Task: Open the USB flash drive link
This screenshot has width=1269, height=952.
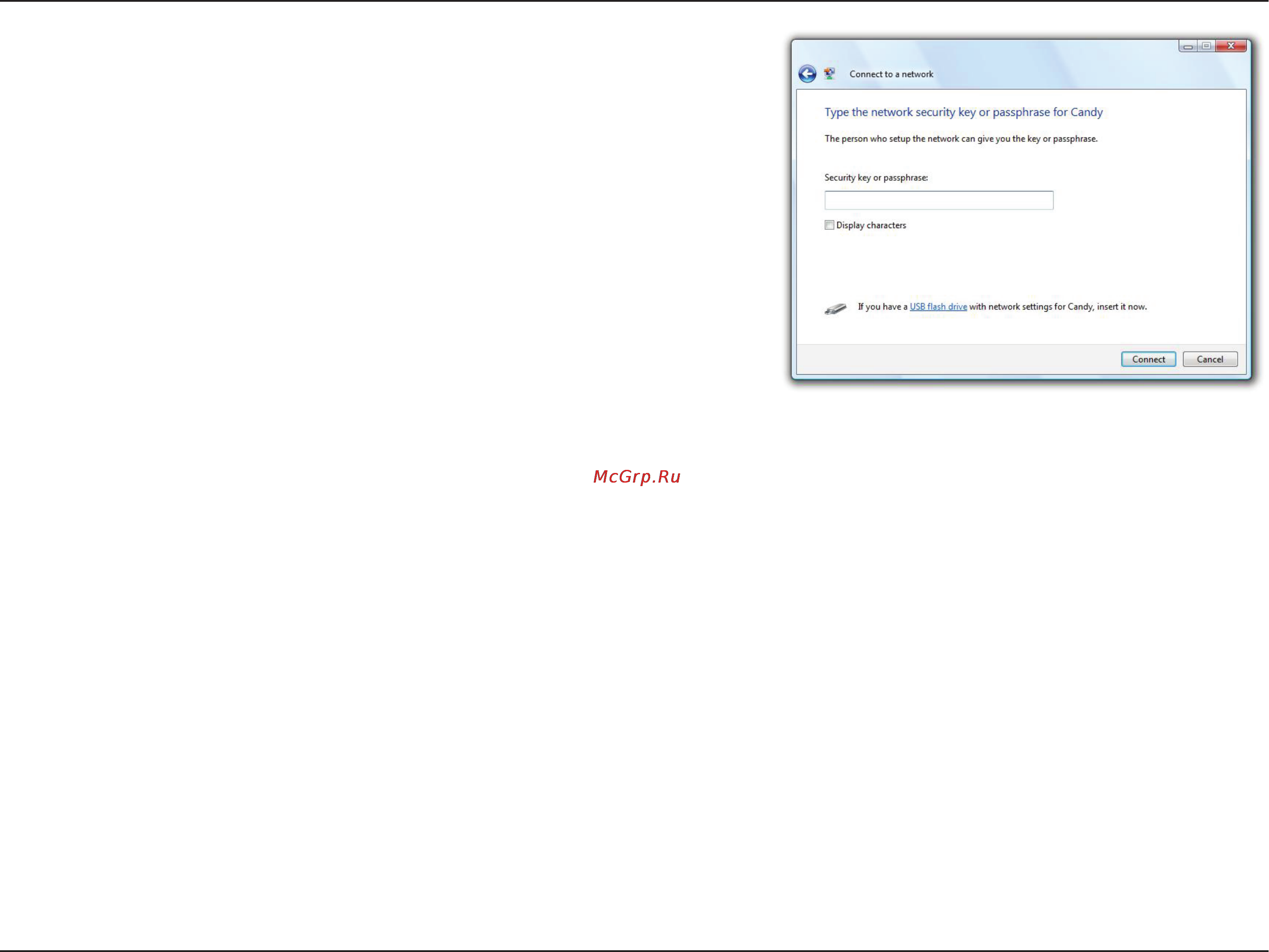Action: pos(938,307)
